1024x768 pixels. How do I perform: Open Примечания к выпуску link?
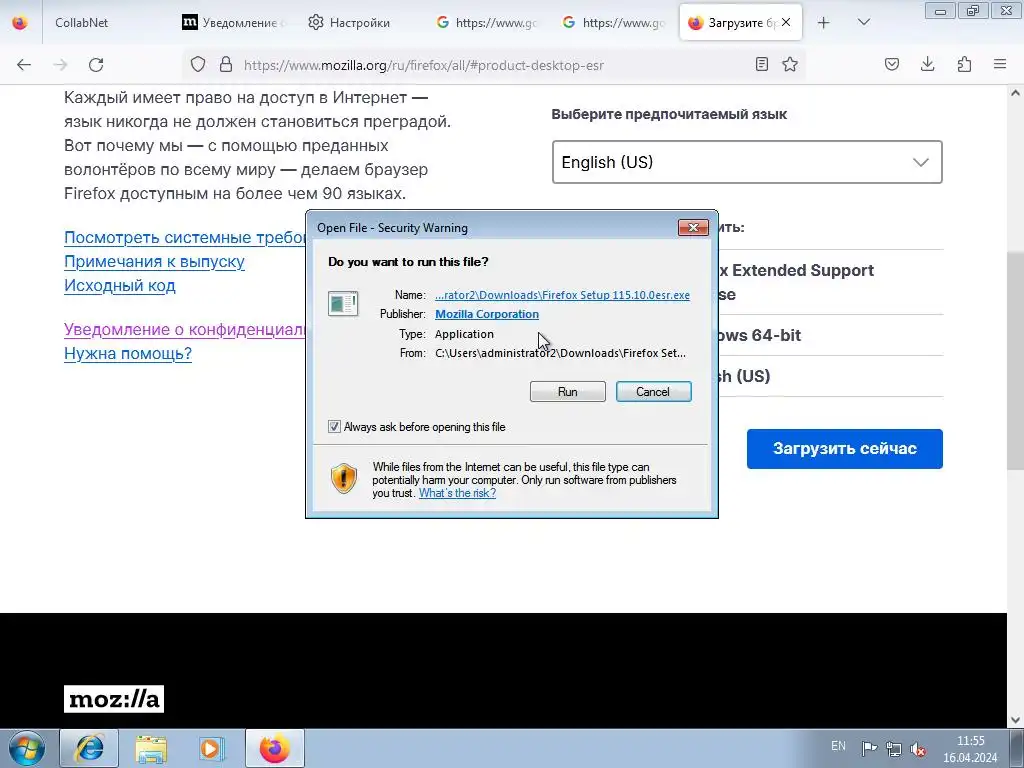point(154,261)
